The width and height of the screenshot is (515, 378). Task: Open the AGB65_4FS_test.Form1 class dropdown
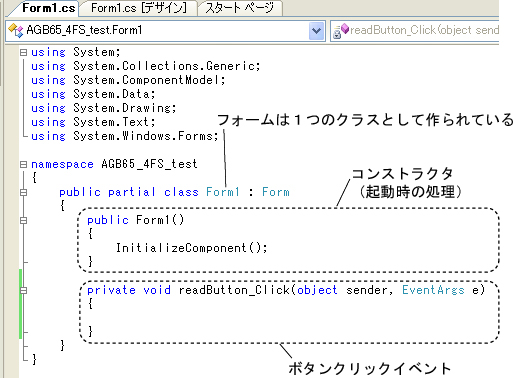pos(316,31)
